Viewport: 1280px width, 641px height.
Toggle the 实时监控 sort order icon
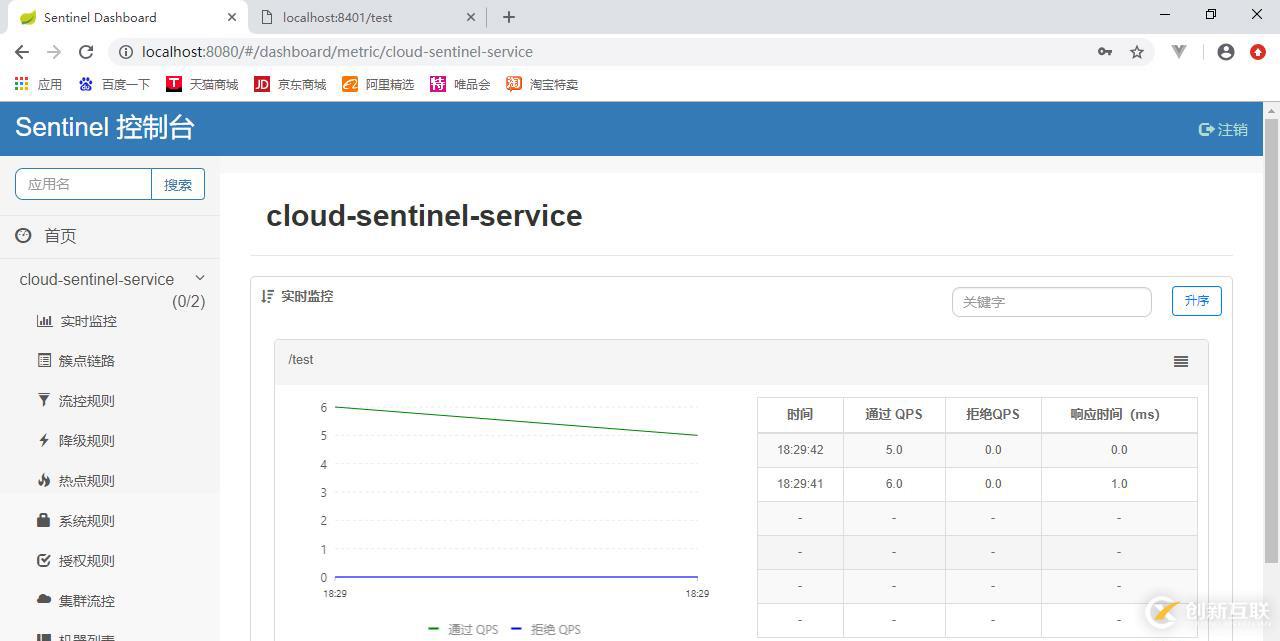click(x=267, y=296)
